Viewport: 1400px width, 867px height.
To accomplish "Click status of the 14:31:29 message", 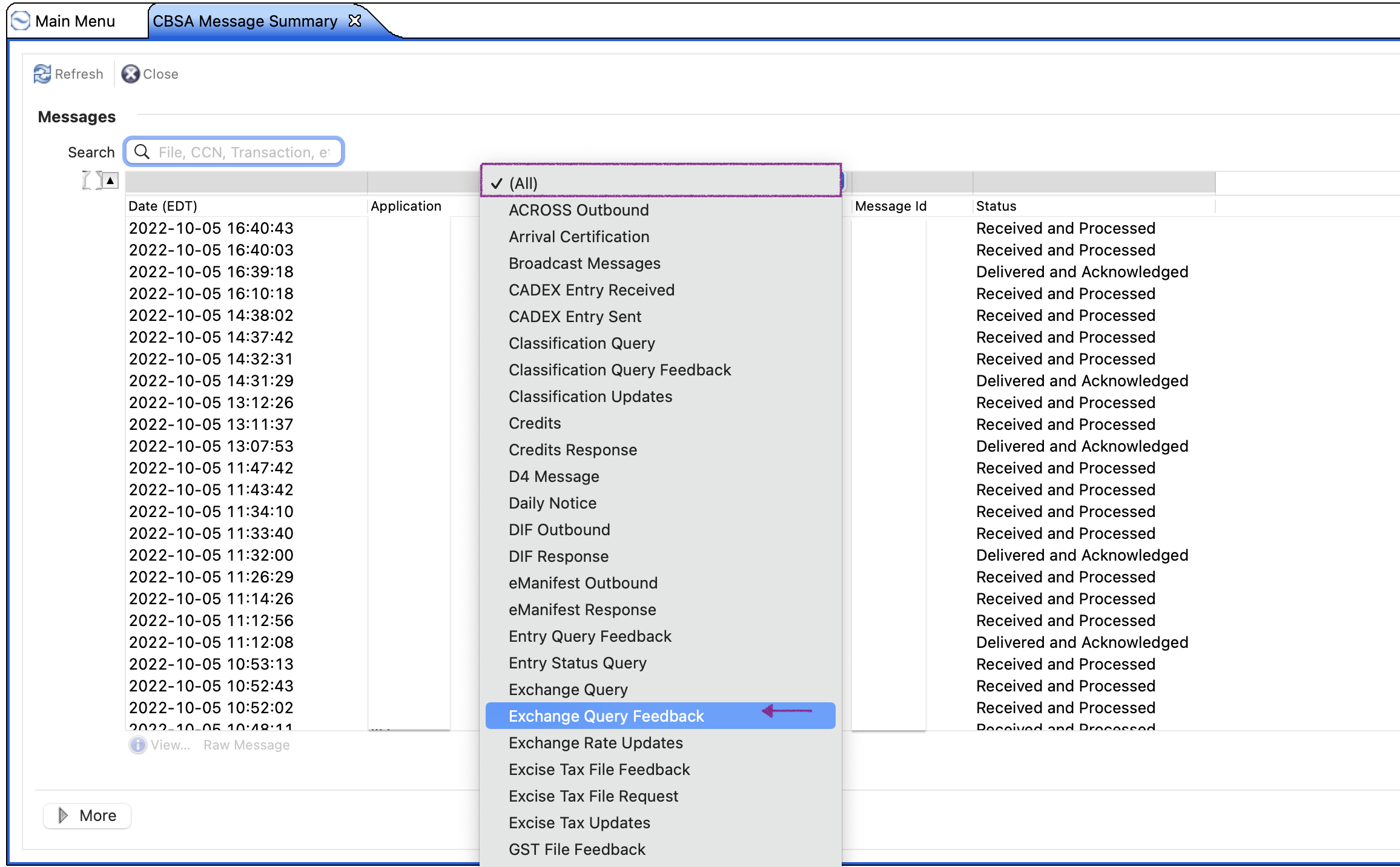I will (x=1082, y=381).
